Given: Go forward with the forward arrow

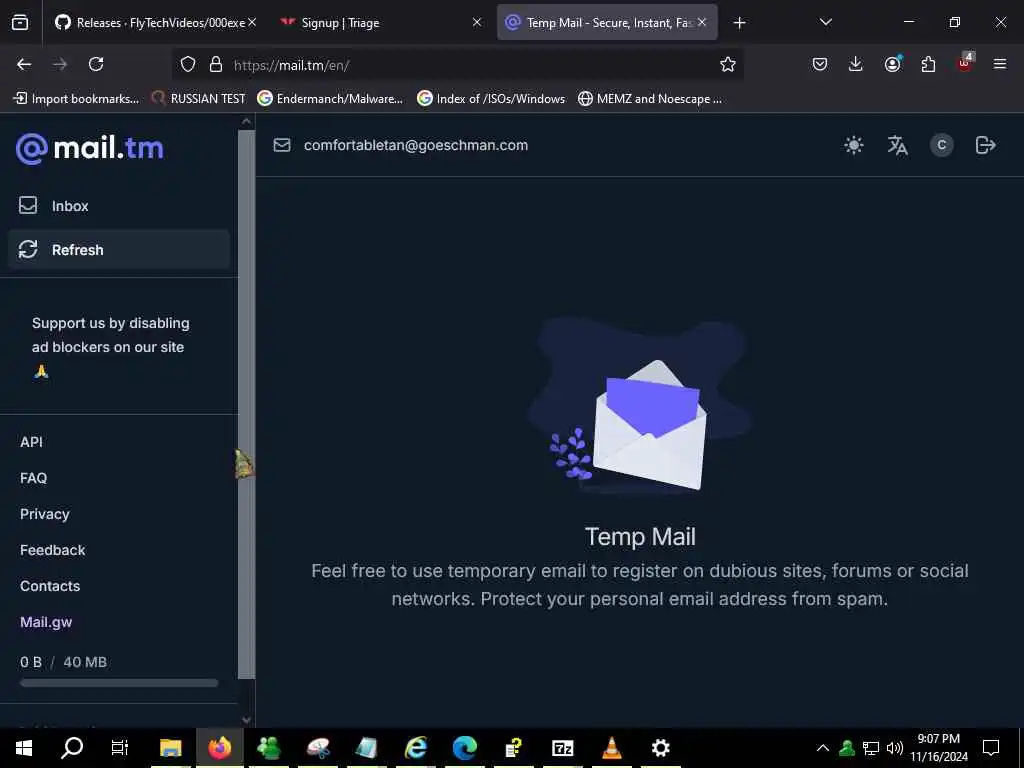Looking at the screenshot, I should (60, 64).
